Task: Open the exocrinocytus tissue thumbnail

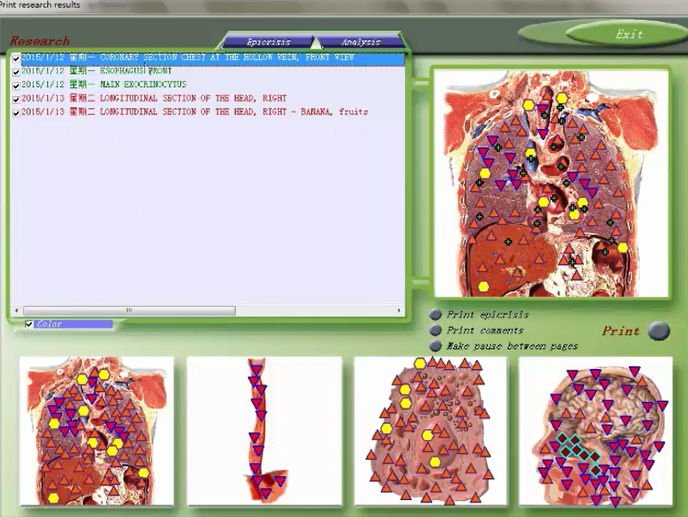Action: [x=430, y=431]
